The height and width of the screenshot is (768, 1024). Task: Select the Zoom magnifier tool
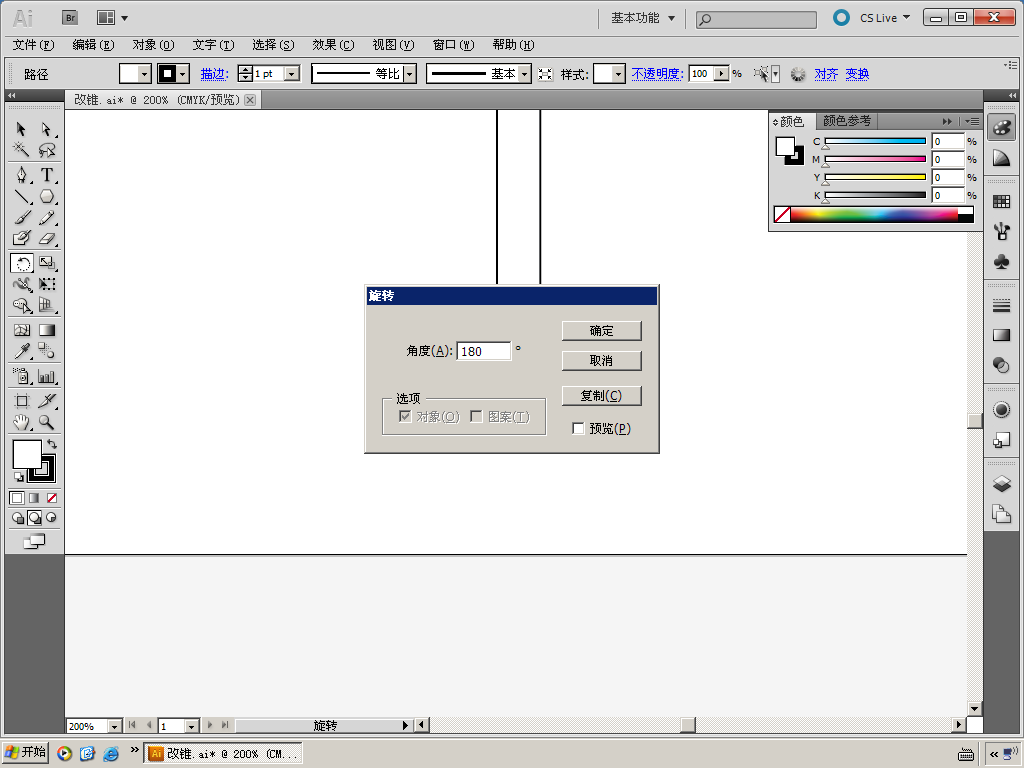46,423
